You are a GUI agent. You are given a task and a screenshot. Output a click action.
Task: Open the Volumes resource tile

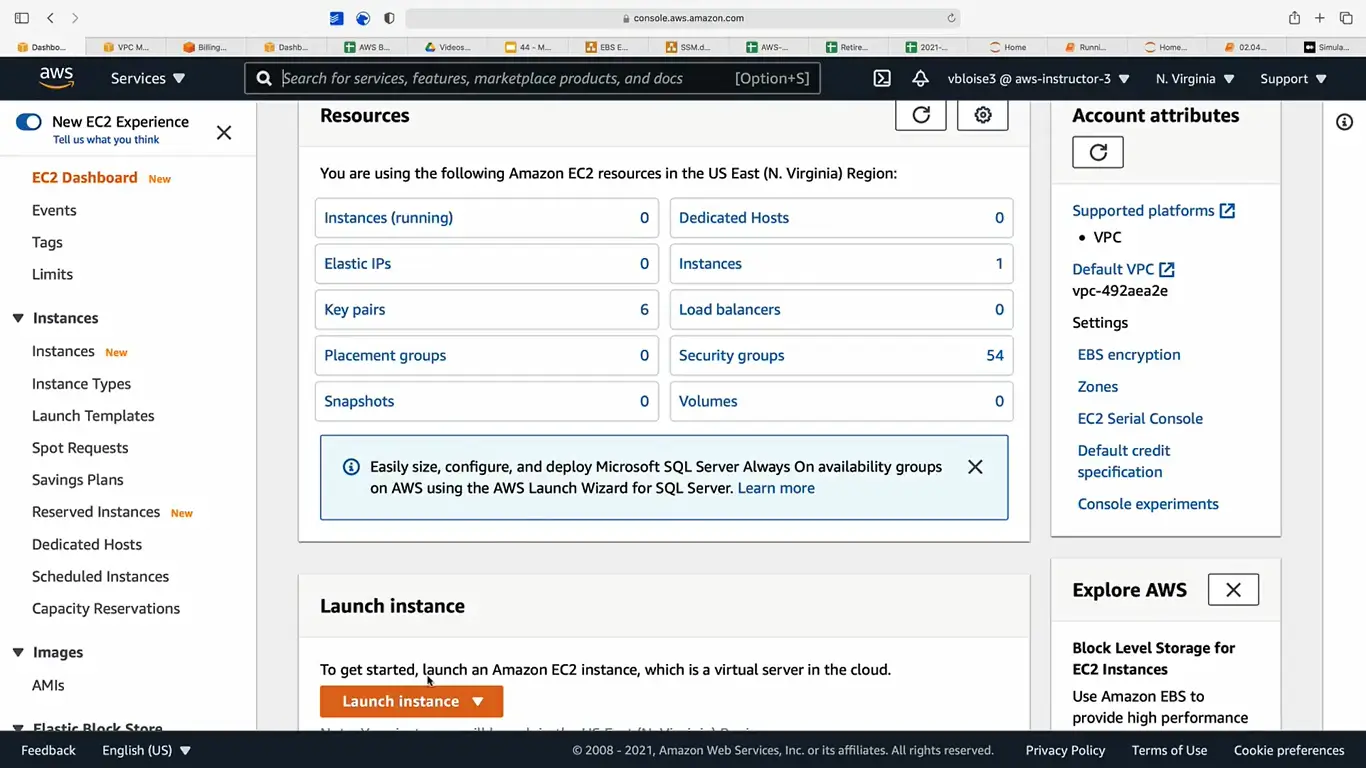coord(842,401)
